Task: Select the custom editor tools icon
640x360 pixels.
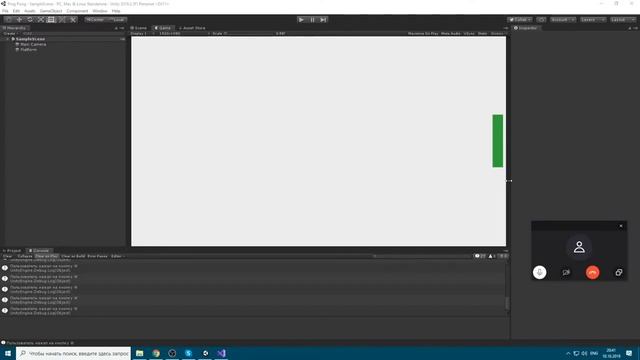Action: (73, 20)
